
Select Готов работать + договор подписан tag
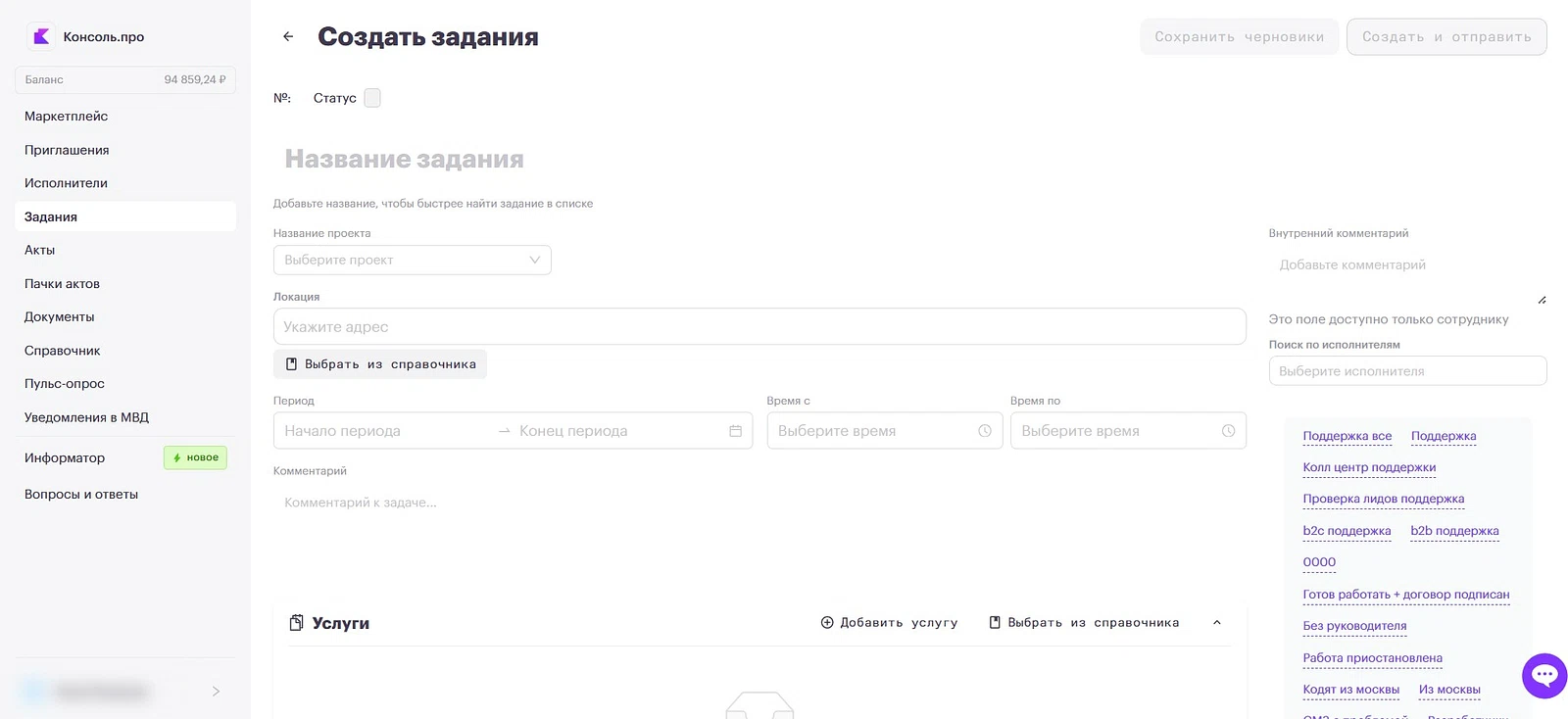click(x=1406, y=595)
